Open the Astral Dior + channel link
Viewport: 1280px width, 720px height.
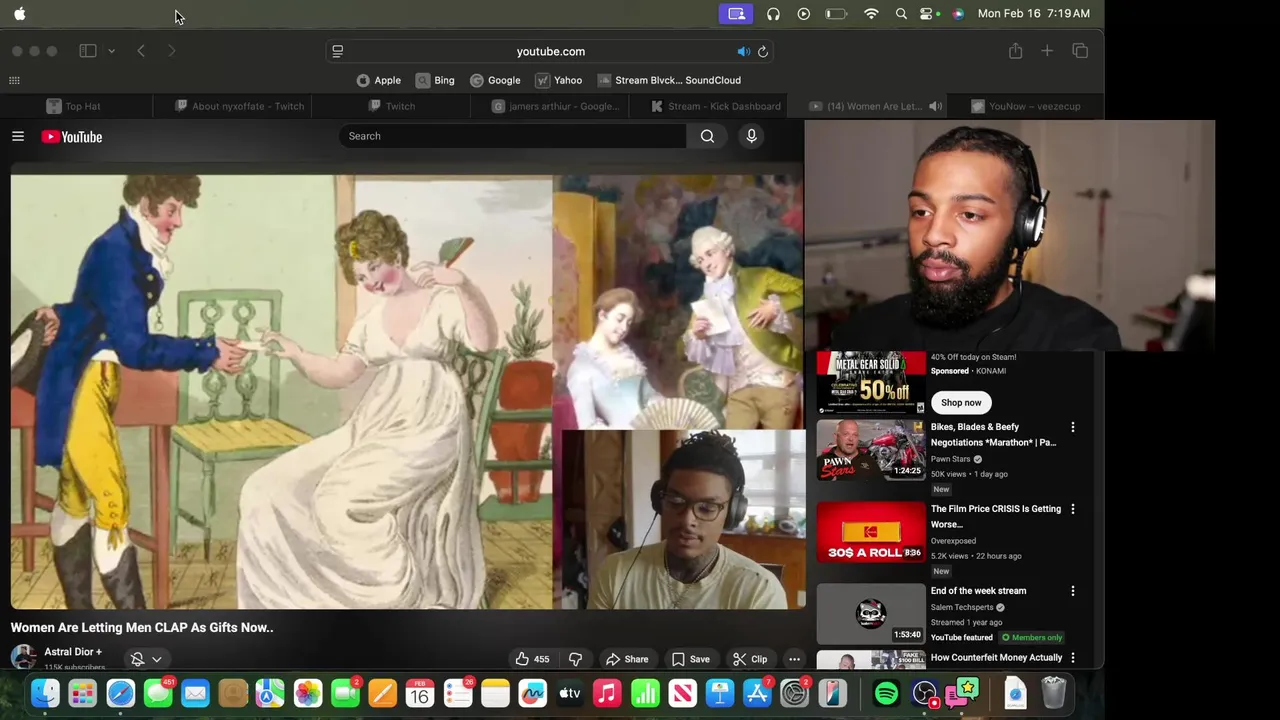(x=73, y=652)
